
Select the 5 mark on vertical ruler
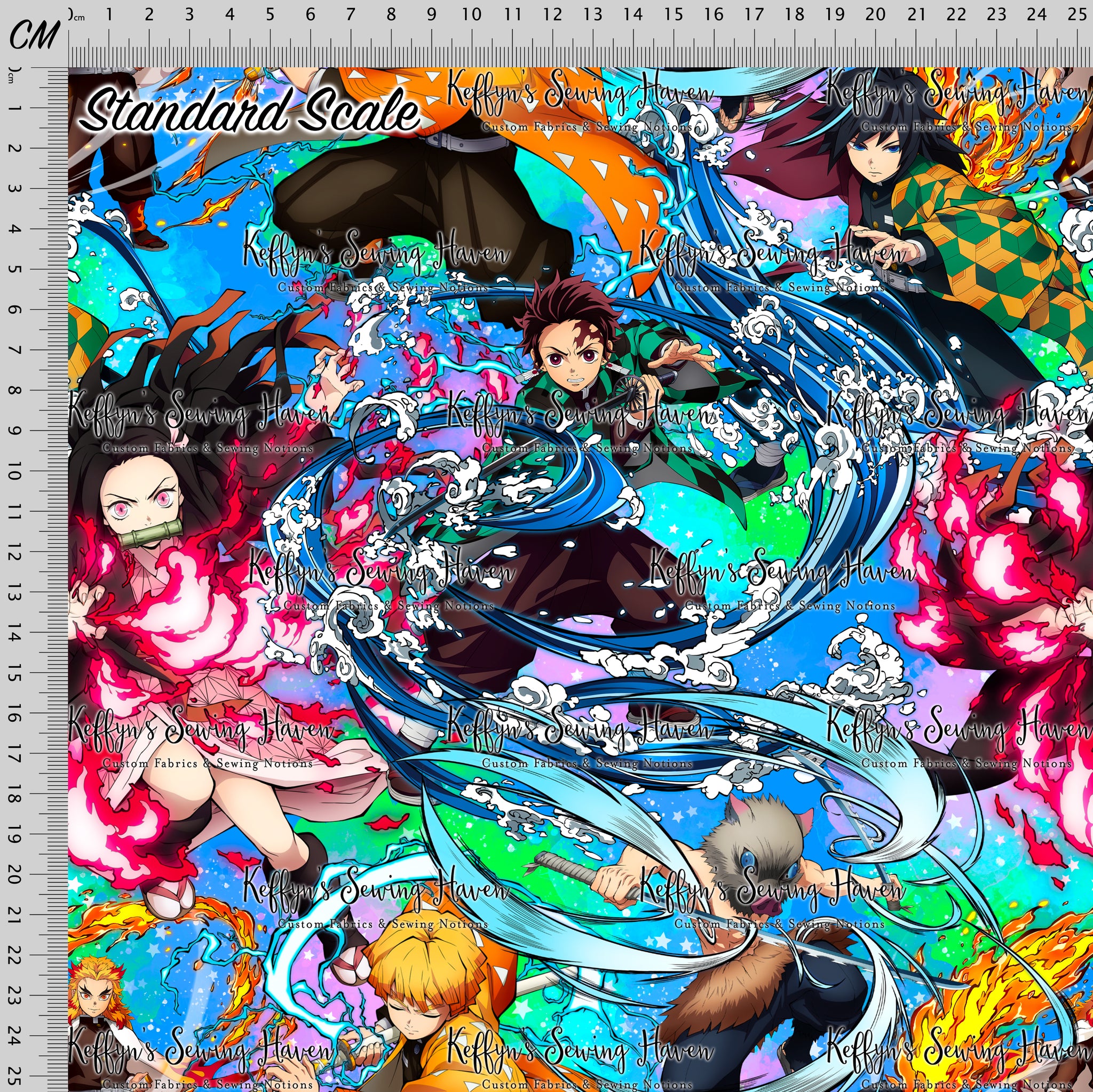click(x=14, y=269)
